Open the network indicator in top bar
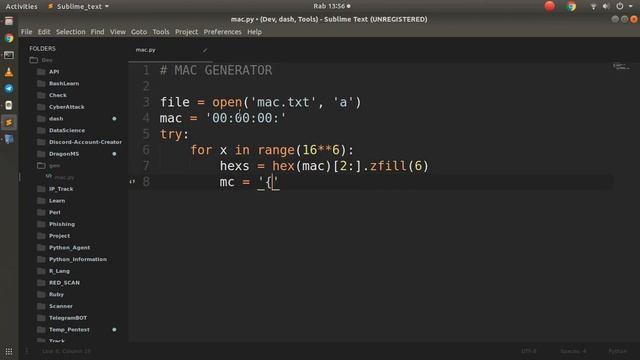 click(x=593, y=6)
